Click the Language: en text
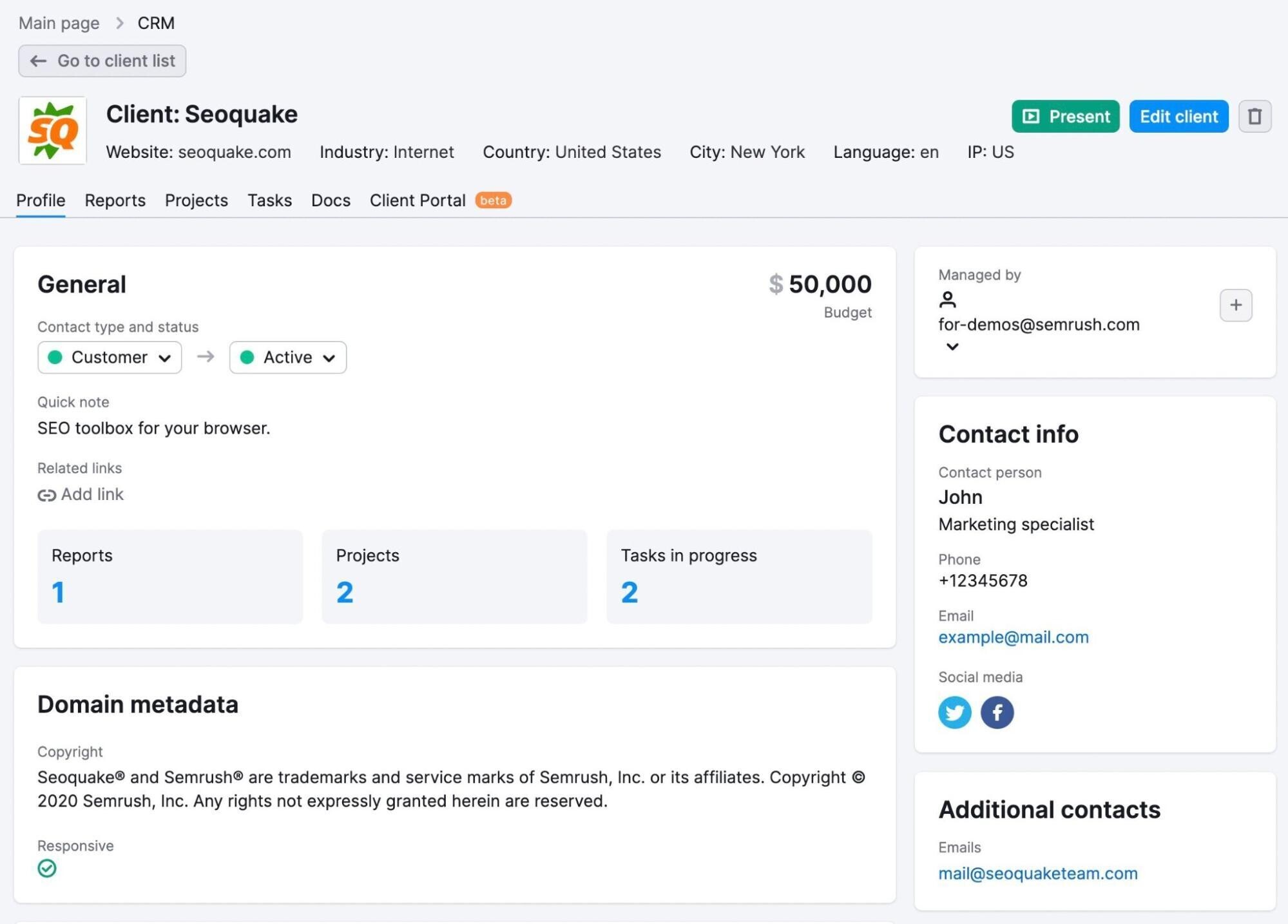 click(886, 152)
